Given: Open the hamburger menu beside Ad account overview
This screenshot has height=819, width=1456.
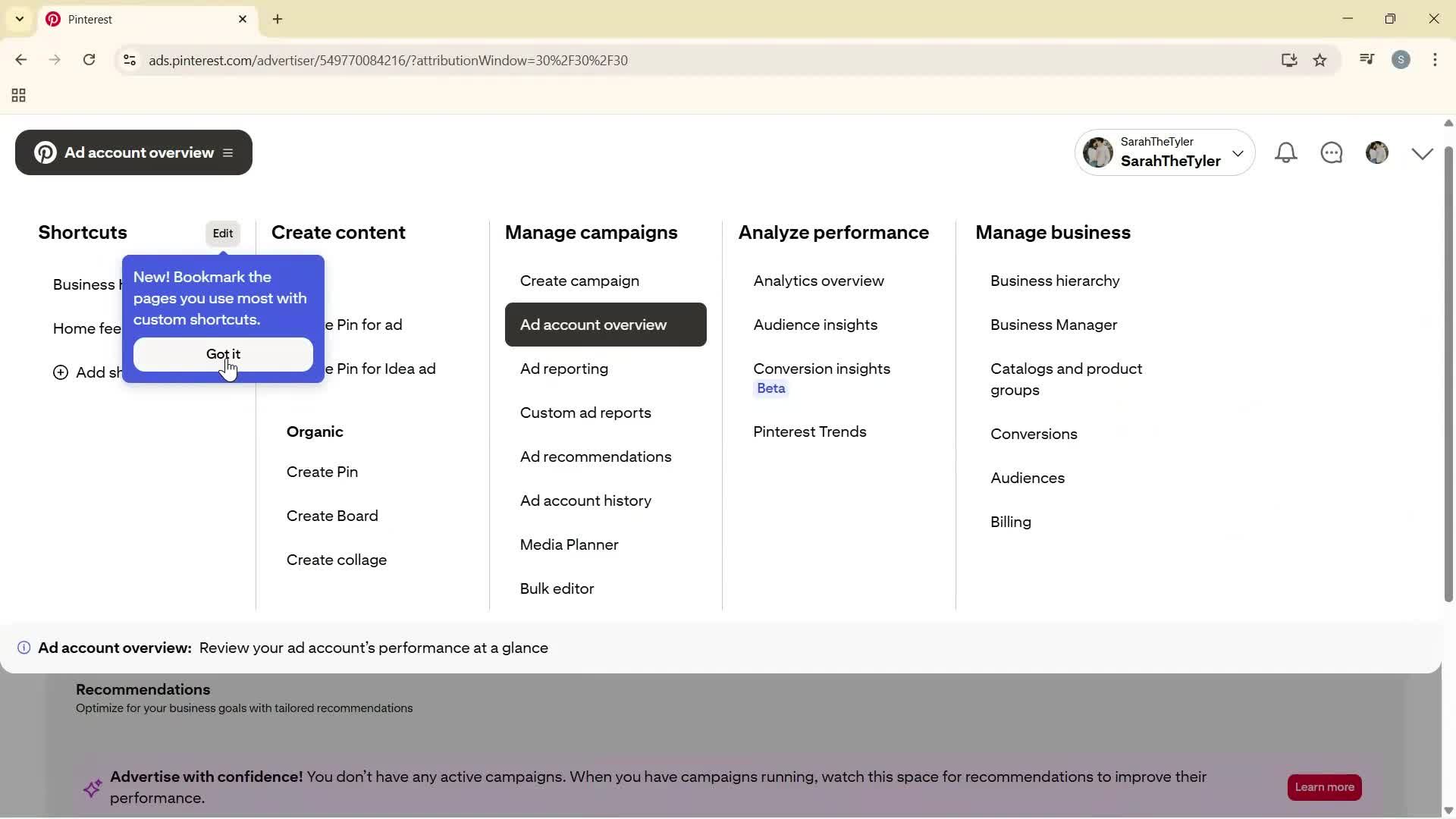Looking at the screenshot, I should tap(228, 152).
